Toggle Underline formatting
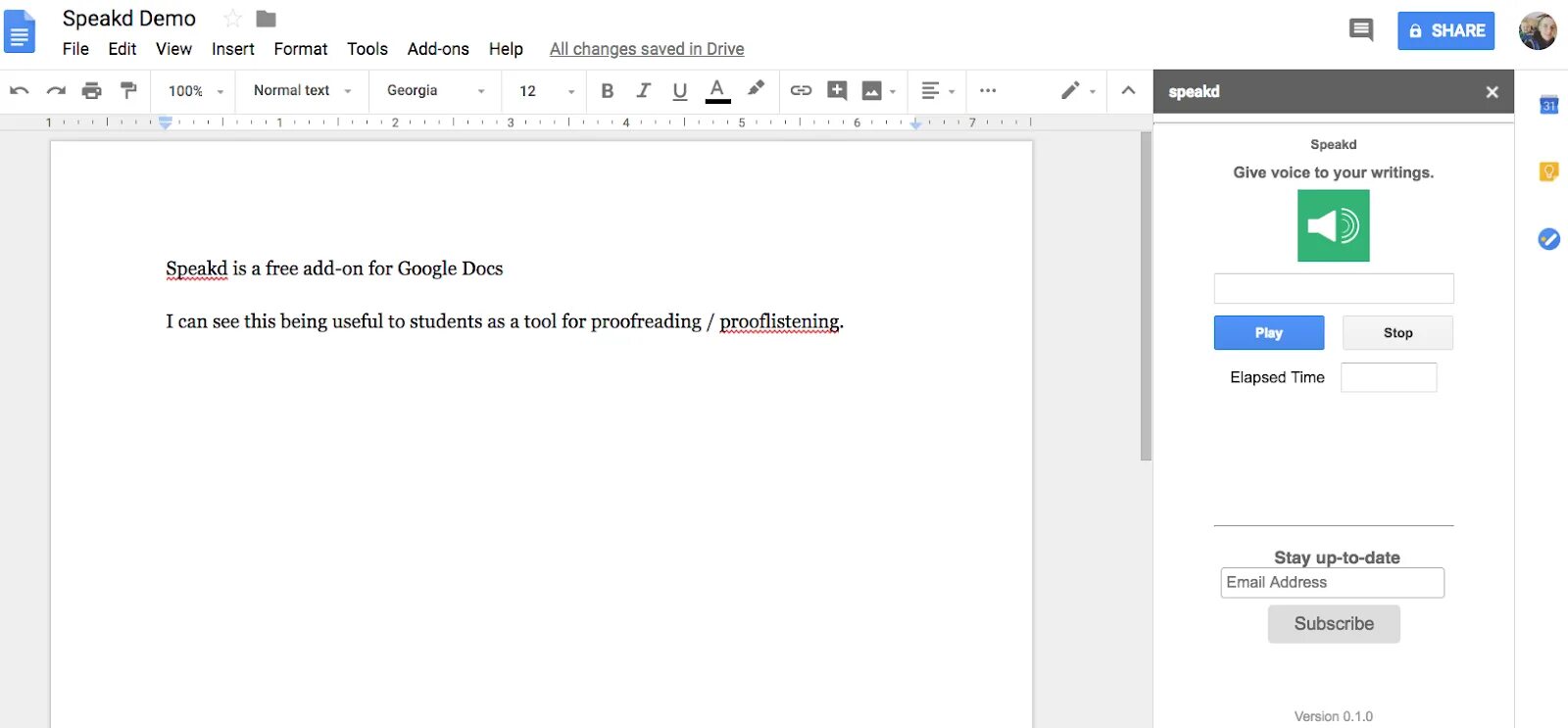 tap(680, 91)
